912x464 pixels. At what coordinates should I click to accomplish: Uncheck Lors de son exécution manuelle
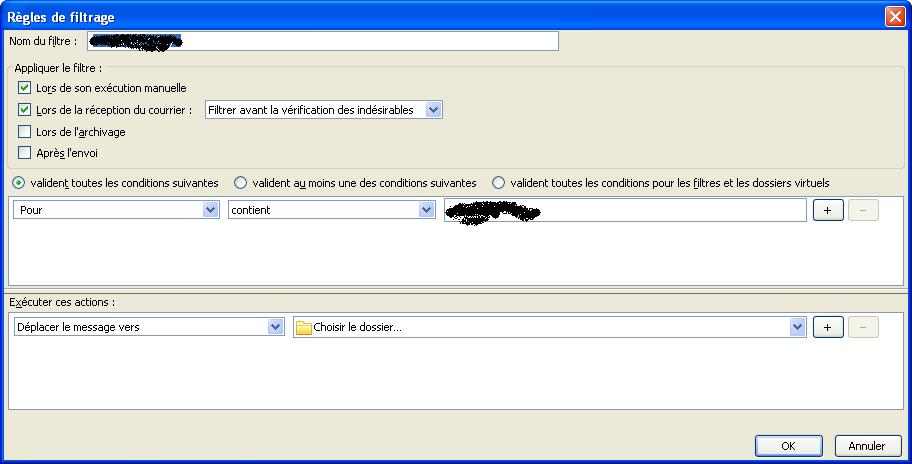coord(25,88)
